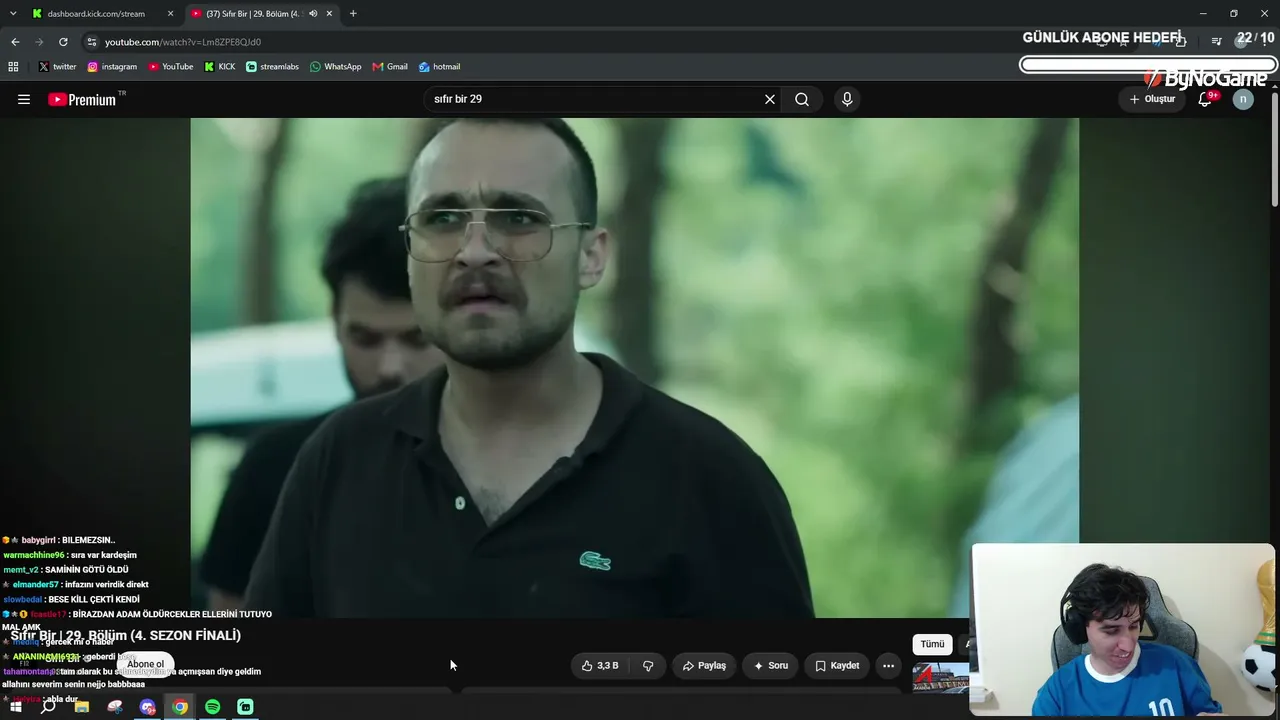Open the Chrome apps grid shortcut
The image size is (1280, 720).
click(x=13, y=67)
